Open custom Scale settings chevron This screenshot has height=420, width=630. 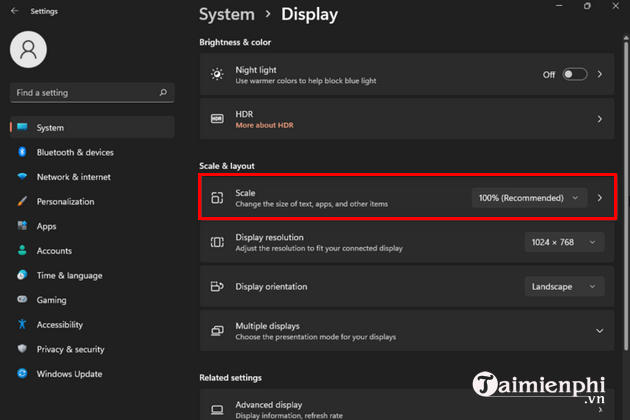point(599,198)
